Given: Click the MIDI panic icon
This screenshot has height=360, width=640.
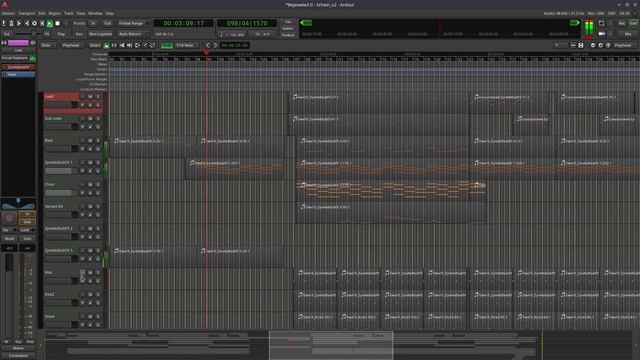Looking at the screenshot, I should point(4,24).
